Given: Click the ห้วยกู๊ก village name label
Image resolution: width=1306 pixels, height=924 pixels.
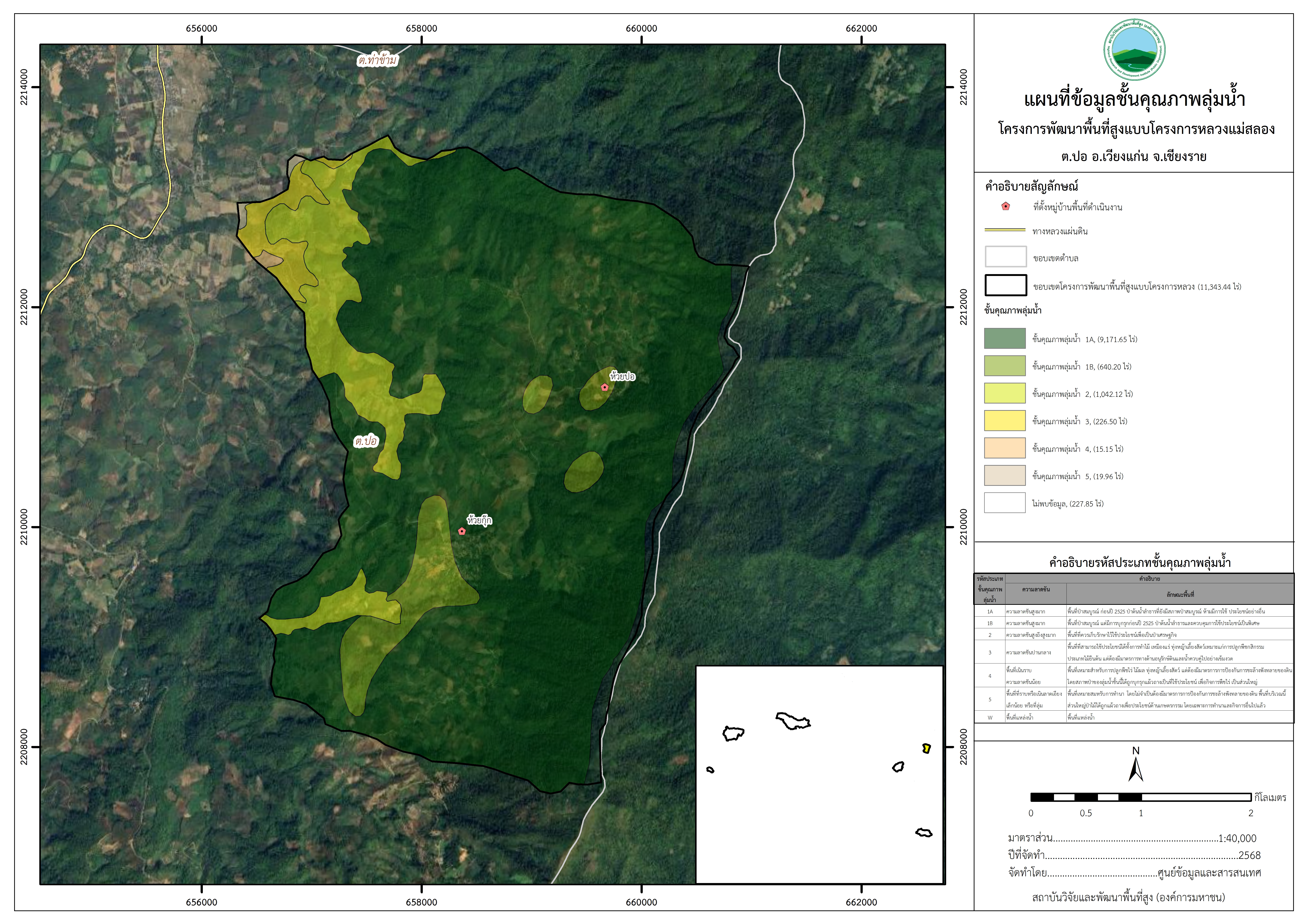Looking at the screenshot, I should point(479,520).
